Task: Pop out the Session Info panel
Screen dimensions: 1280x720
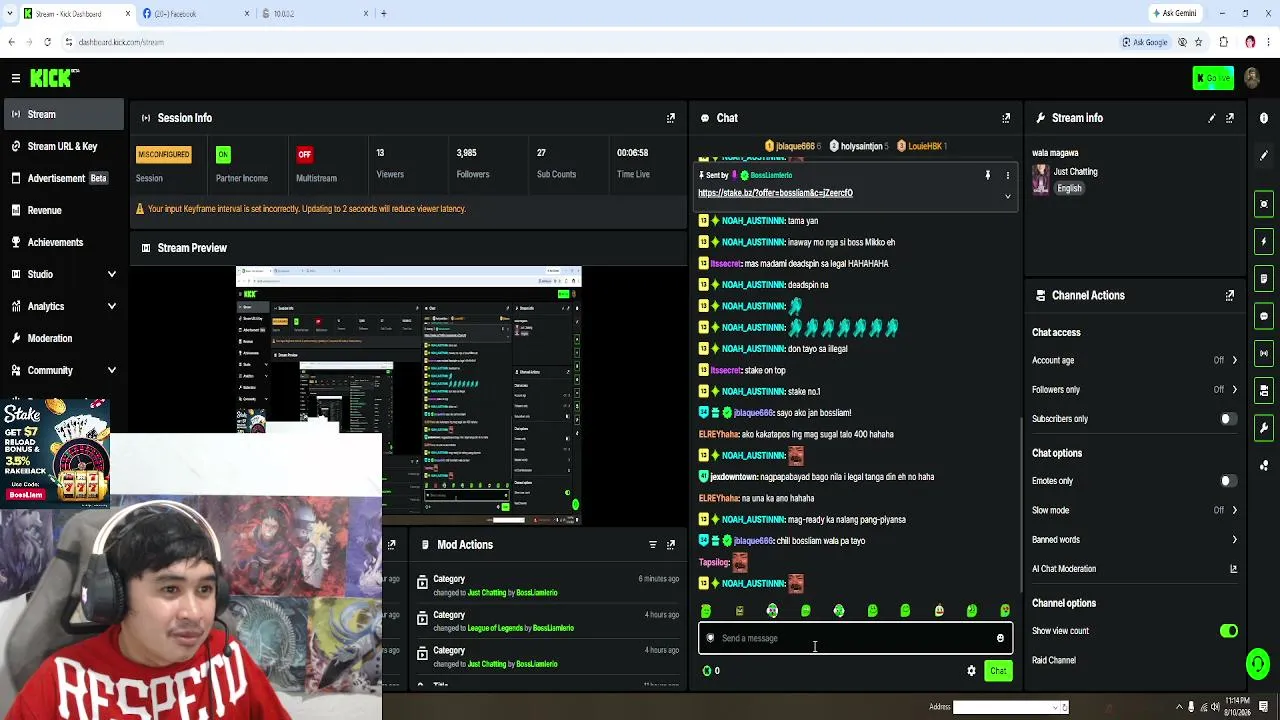Action: (x=671, y=118)
